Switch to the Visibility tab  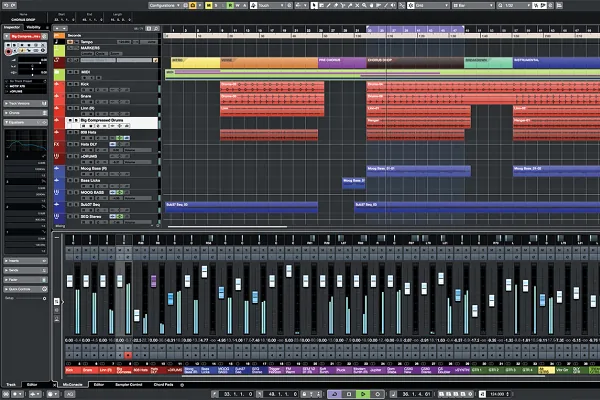click(33, 27)
